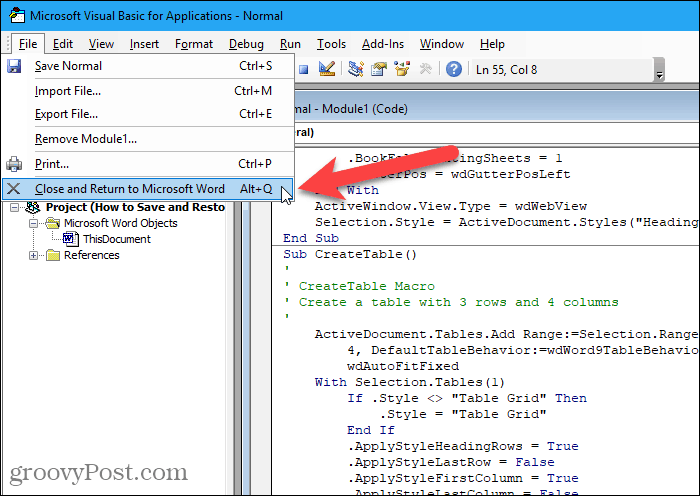Open the View menu

(101, 44)
